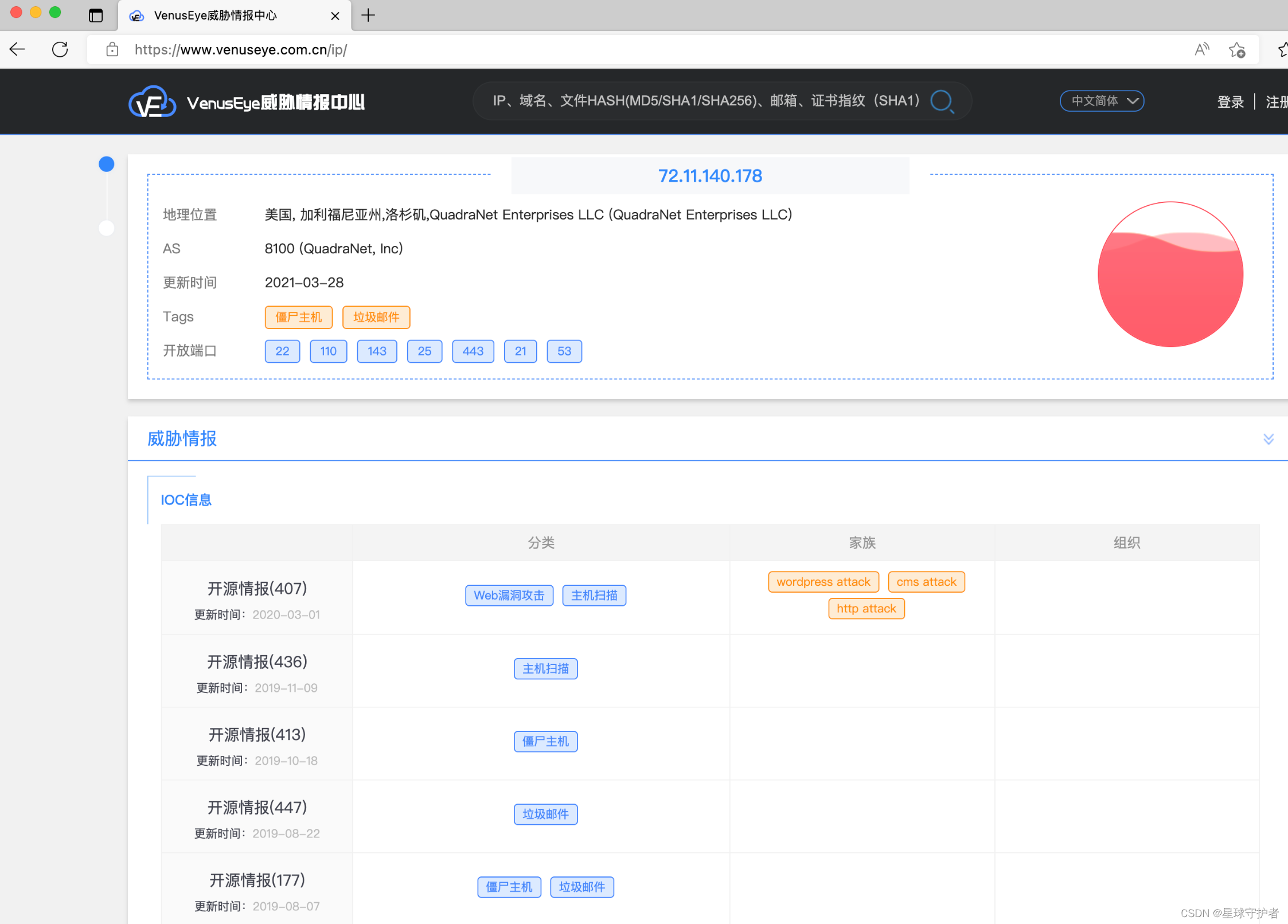Viewport: 1288px width, 924px height.
Task: Click the blue page navigation dot
Action: click(107, 165)
